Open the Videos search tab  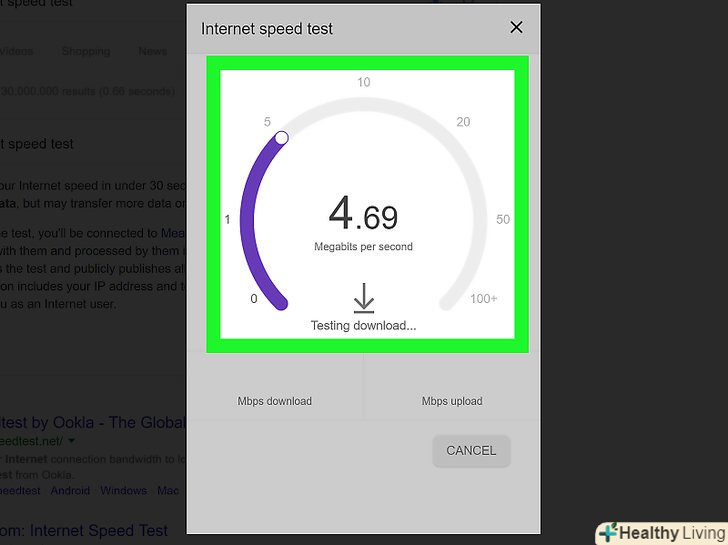point(16,51)
